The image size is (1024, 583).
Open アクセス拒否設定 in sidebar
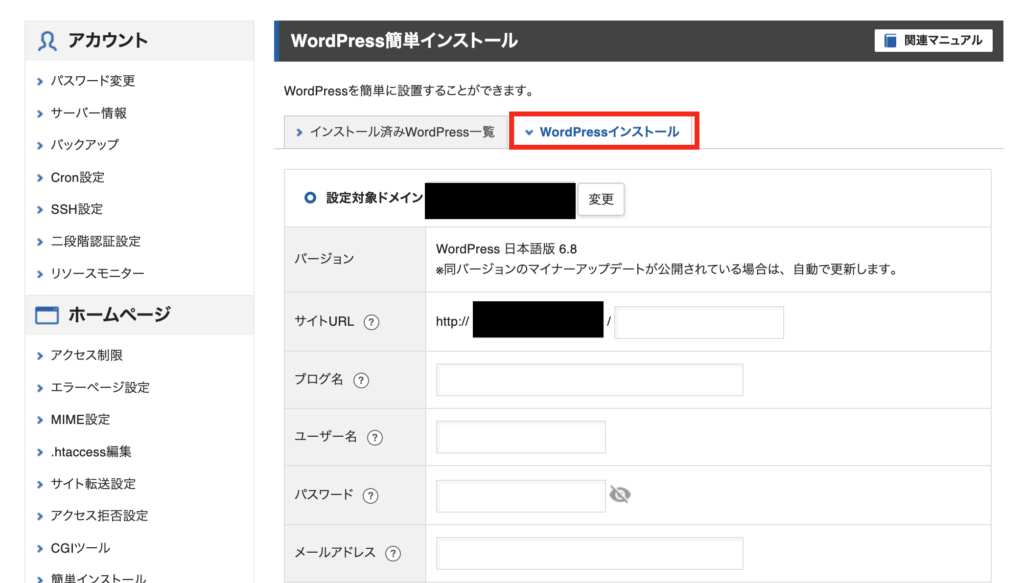tap(99, 516)
